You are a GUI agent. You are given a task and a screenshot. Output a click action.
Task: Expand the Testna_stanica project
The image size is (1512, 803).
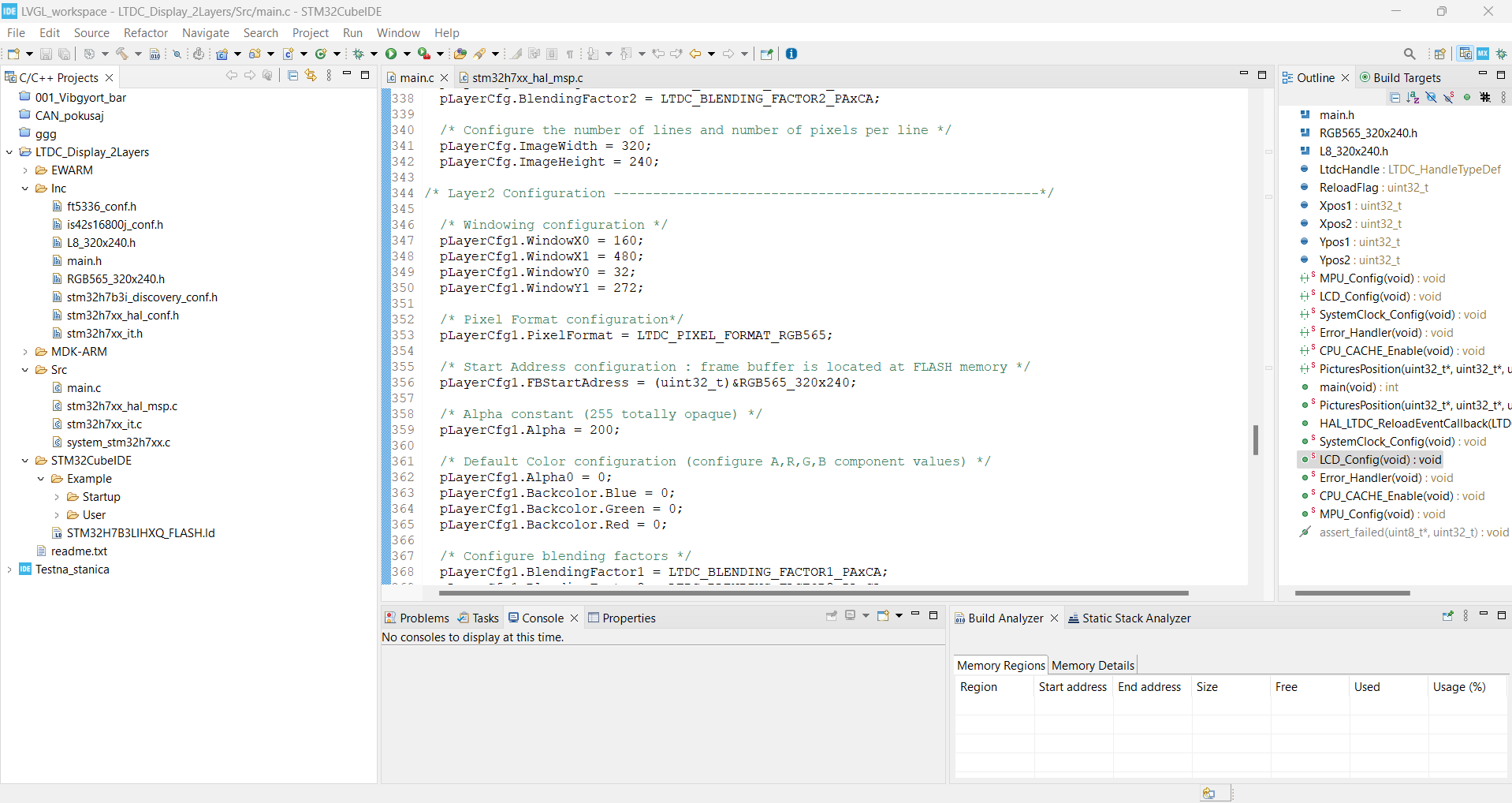point(9,569)
